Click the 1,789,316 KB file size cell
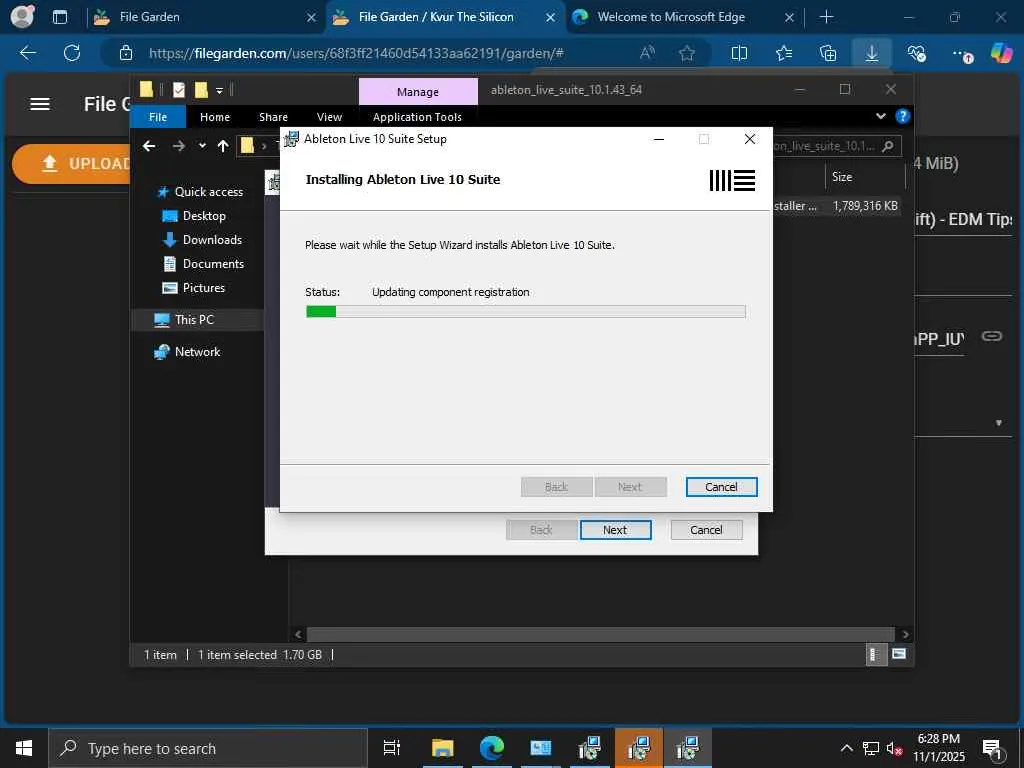 (865, 206)
